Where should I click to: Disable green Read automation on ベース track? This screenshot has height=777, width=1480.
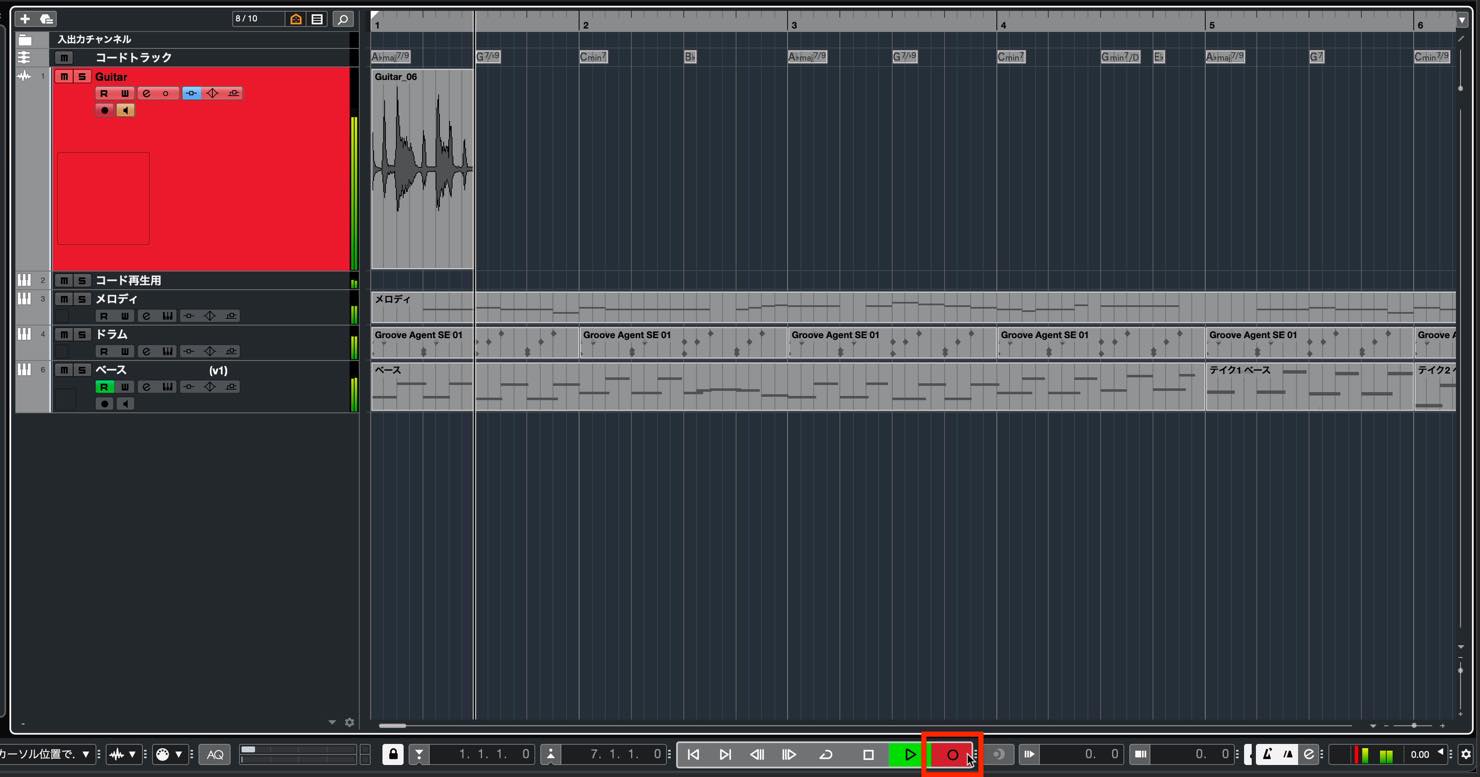click(x=104, y=387)
